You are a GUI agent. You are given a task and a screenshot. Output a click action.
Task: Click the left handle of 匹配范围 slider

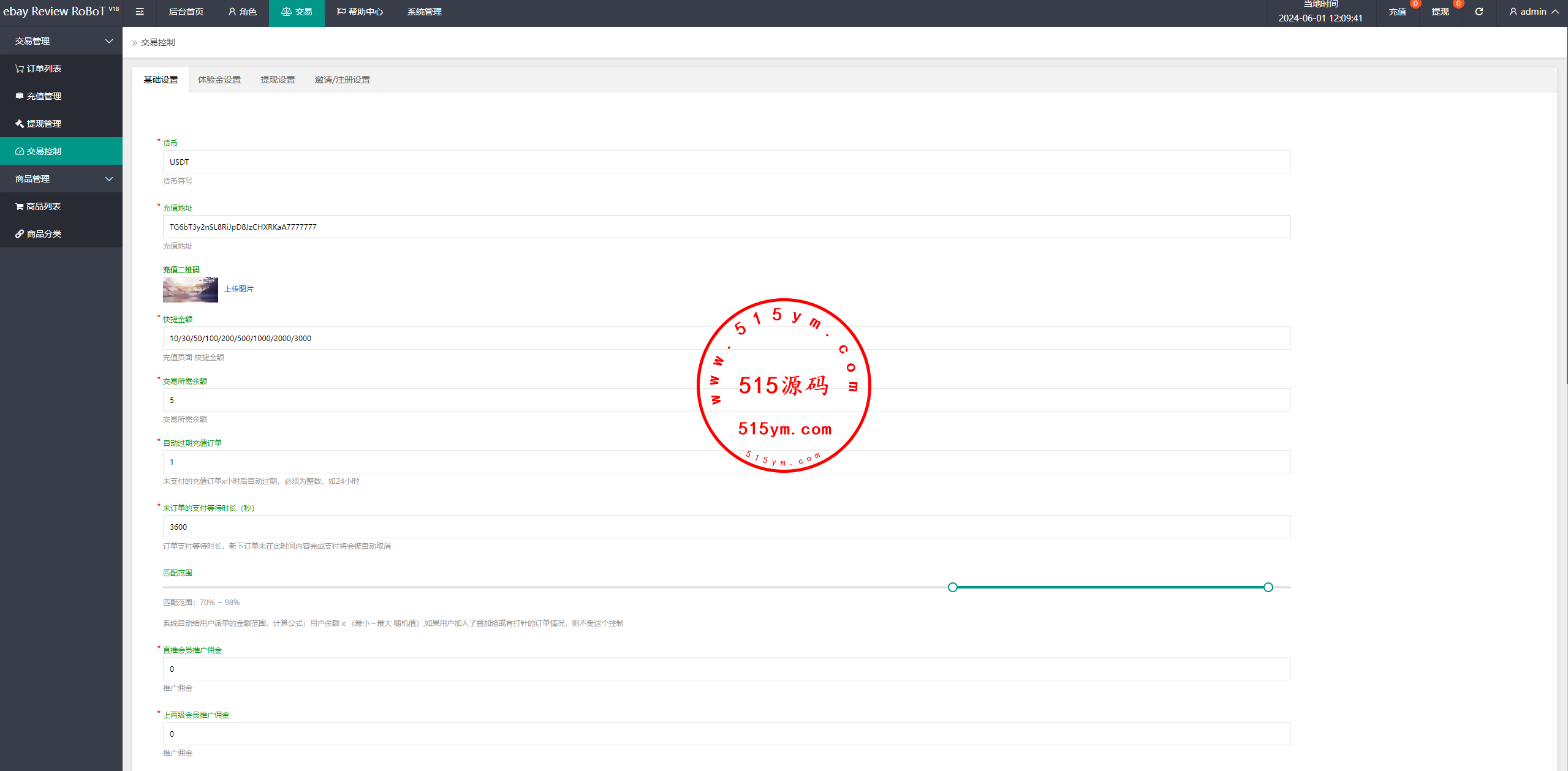[952, 587]
